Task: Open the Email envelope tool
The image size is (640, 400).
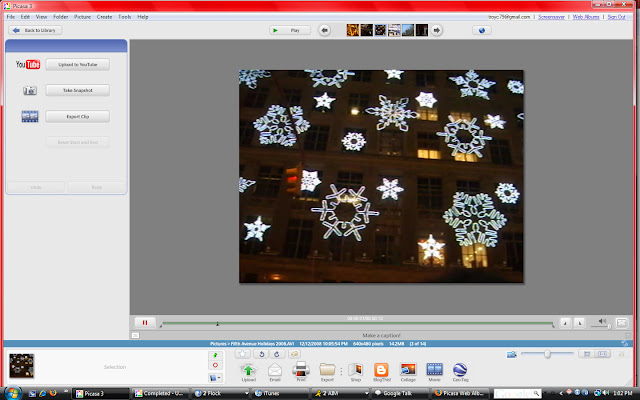Action: [x=275, y=370]
